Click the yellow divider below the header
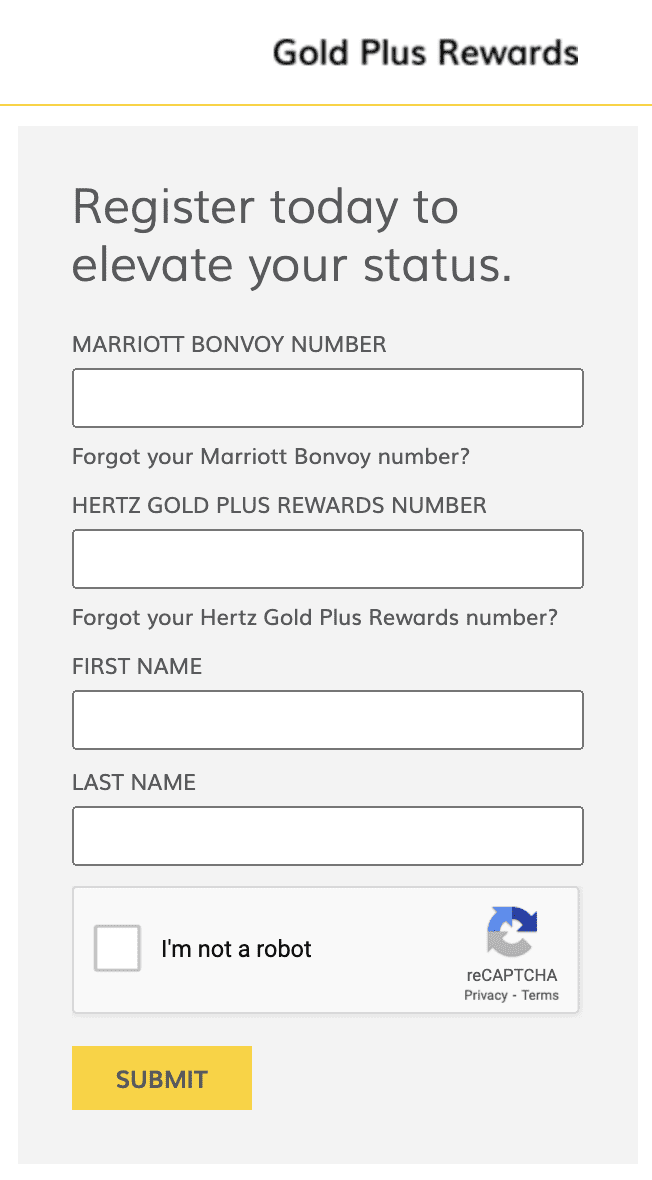 (326, 101)
